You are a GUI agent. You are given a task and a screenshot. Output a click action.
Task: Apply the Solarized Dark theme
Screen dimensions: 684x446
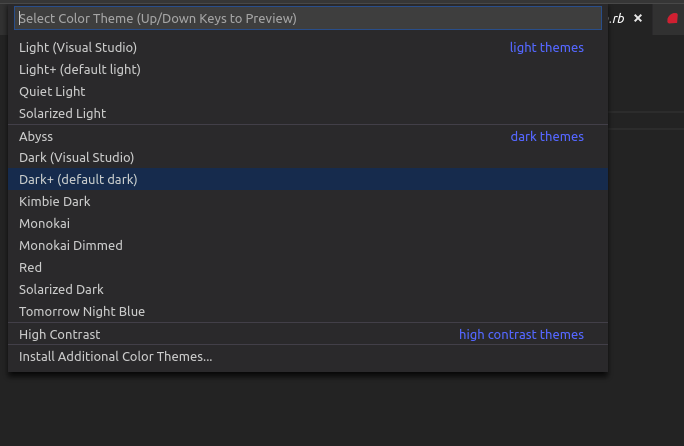[61, 289]
